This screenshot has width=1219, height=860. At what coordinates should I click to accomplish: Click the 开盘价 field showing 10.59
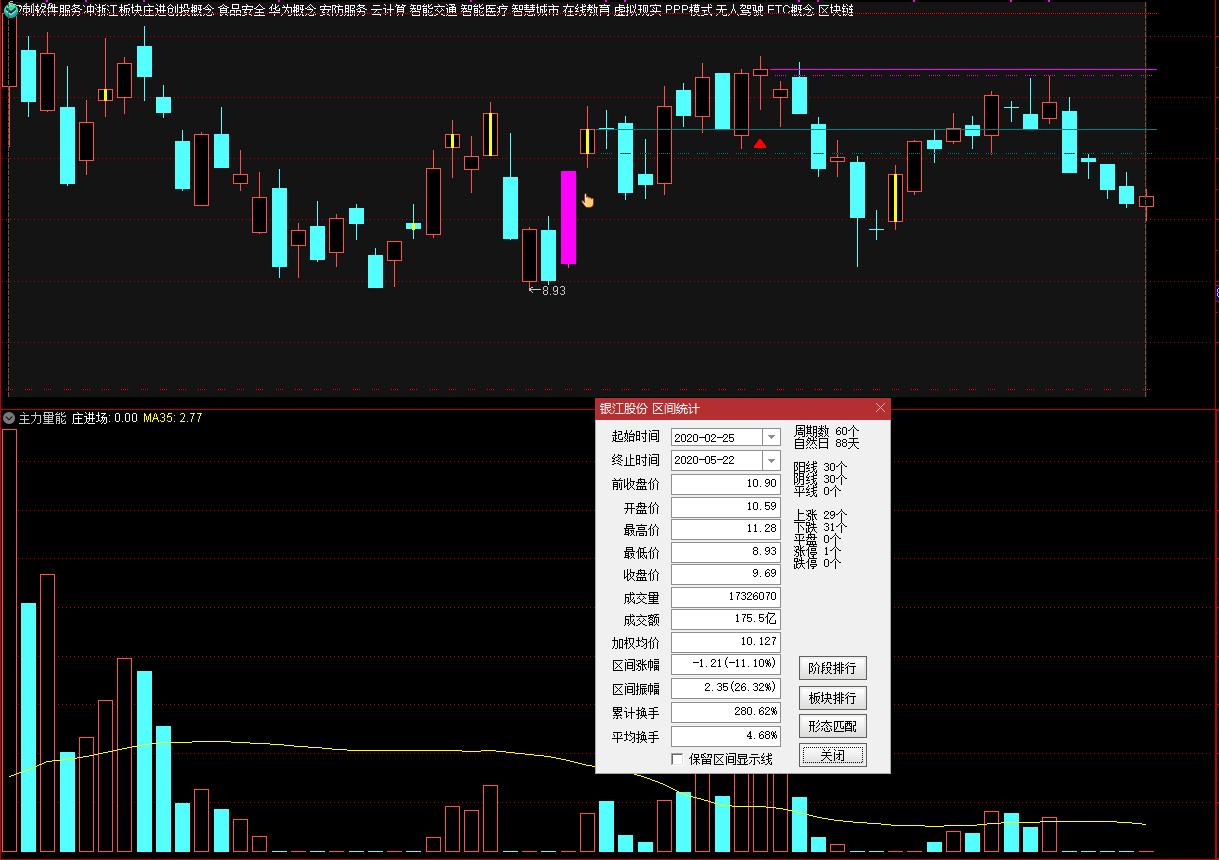(x=726, y=507)
